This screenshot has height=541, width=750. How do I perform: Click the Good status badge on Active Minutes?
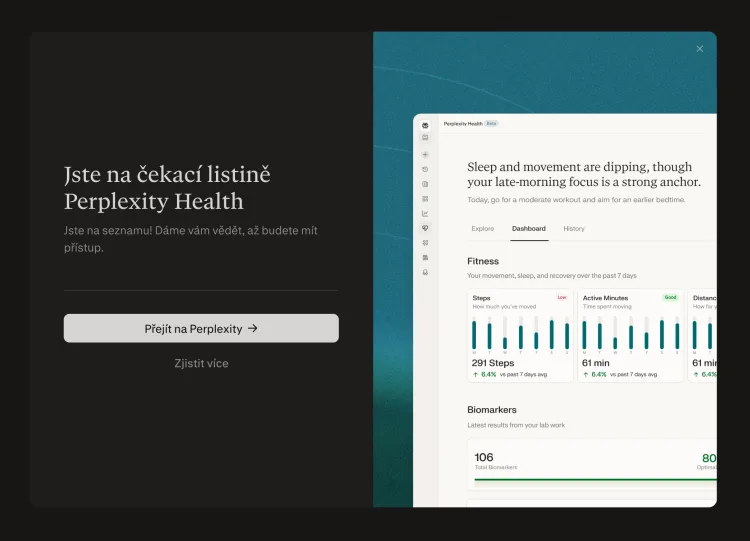(670, 297)
